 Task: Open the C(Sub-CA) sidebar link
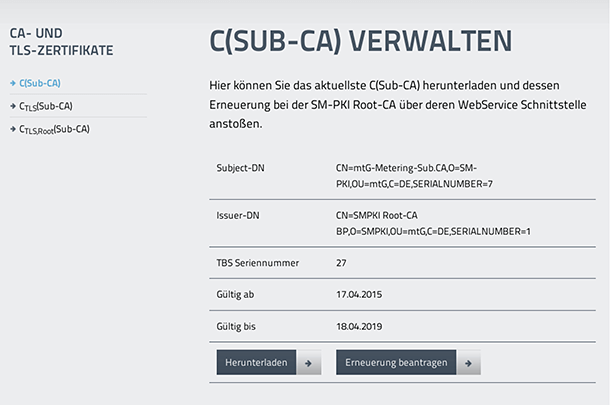point(40,83)
